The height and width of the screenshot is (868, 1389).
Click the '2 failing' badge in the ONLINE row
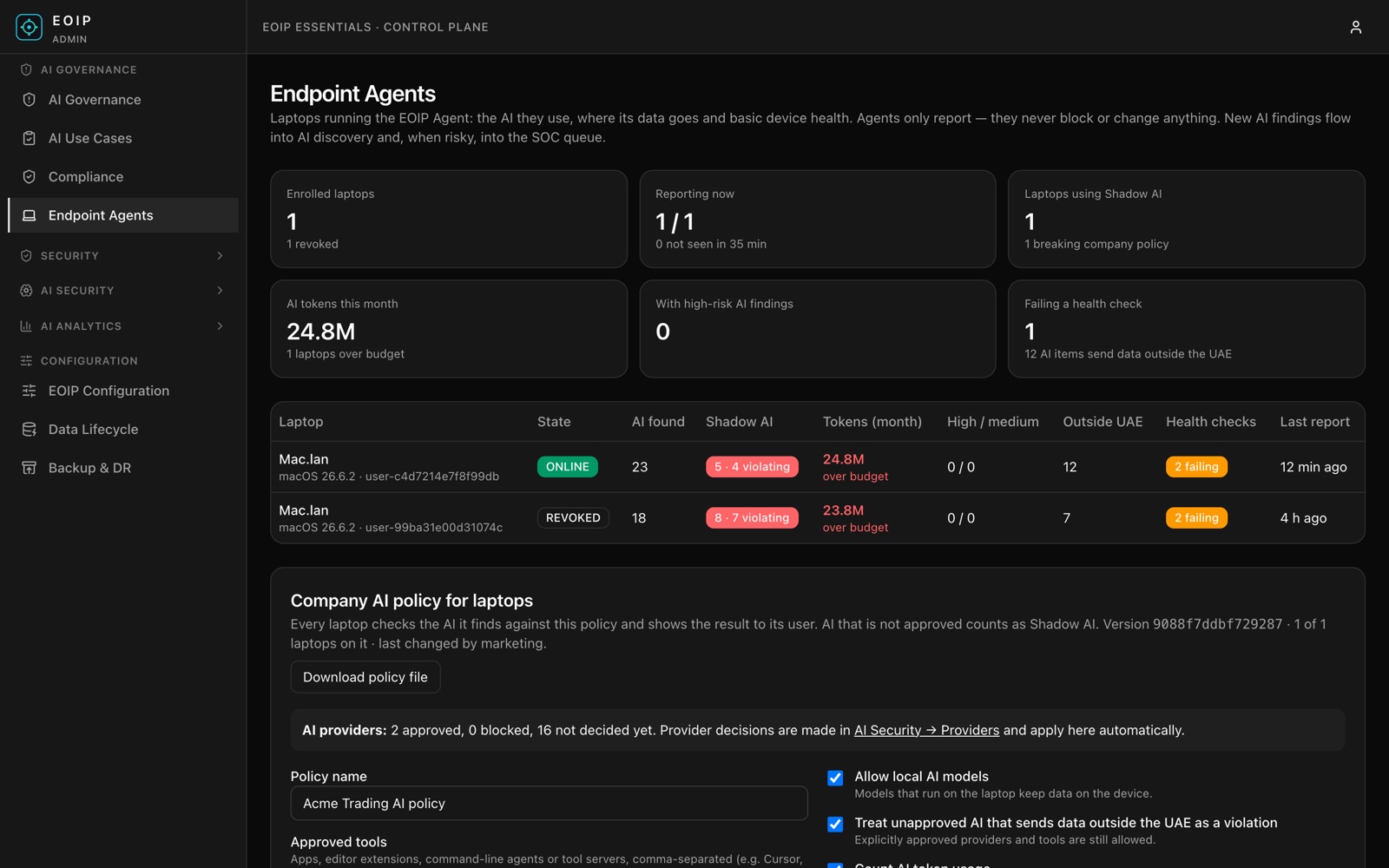[x=1196, y=467]
